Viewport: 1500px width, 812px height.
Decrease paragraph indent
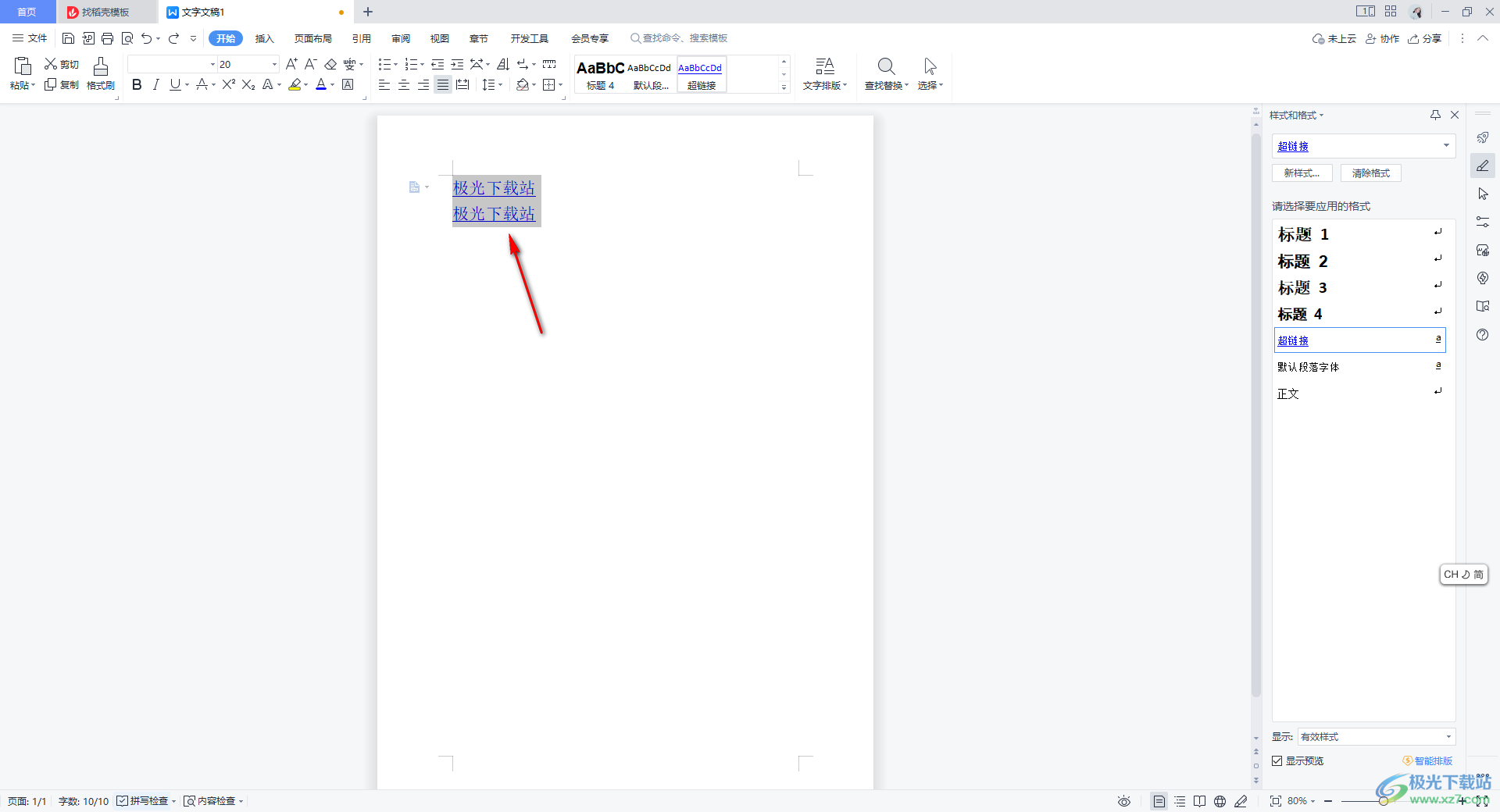tap(437, 64)
